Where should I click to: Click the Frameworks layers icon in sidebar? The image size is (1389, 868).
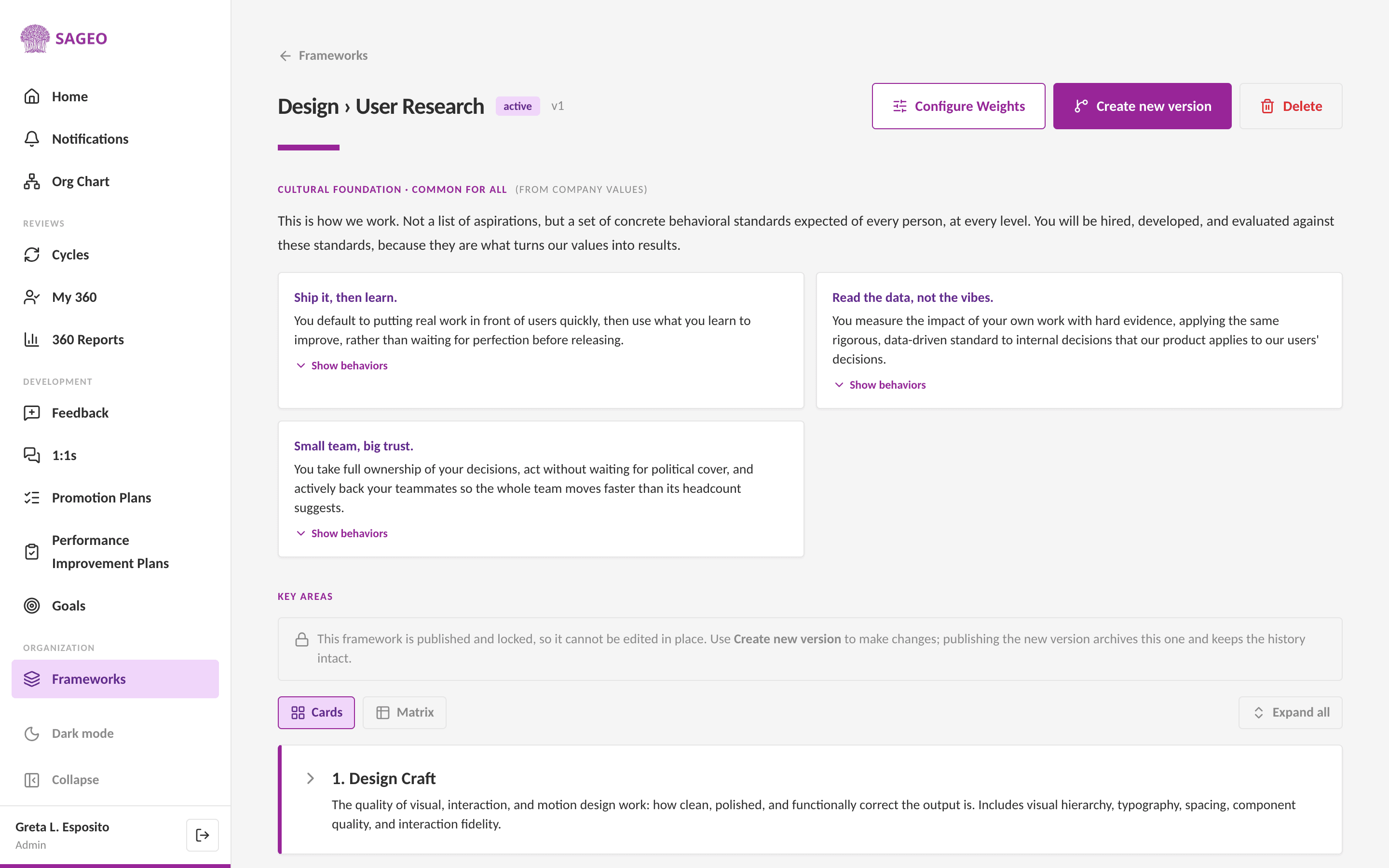click(32, 679)
